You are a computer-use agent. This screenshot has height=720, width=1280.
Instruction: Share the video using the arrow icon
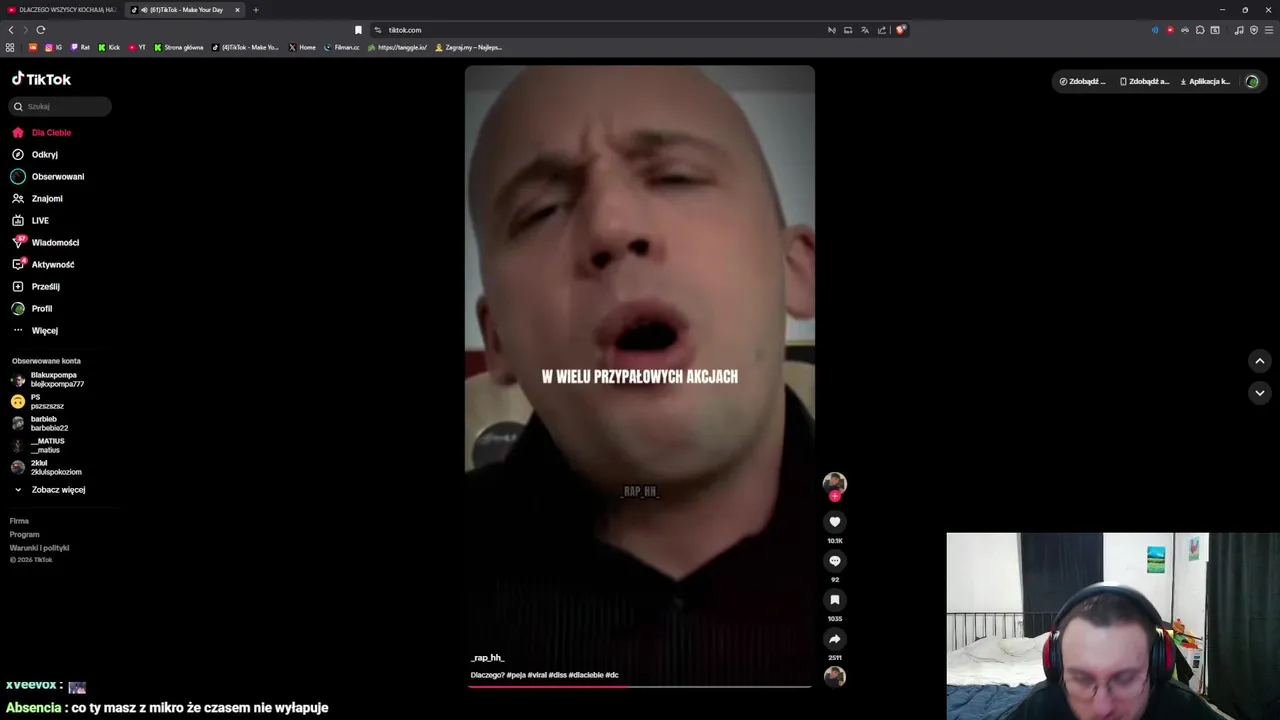pyautogui.click(x=835, y=639)
